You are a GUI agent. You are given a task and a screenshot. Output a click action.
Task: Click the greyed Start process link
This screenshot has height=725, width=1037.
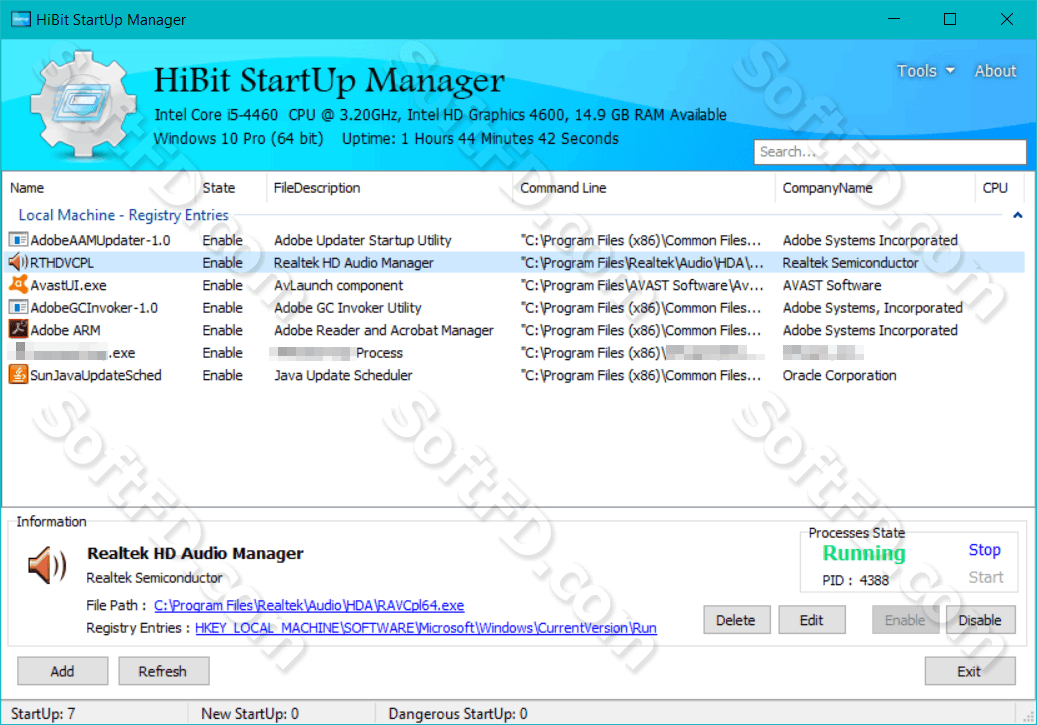point(985,577)
